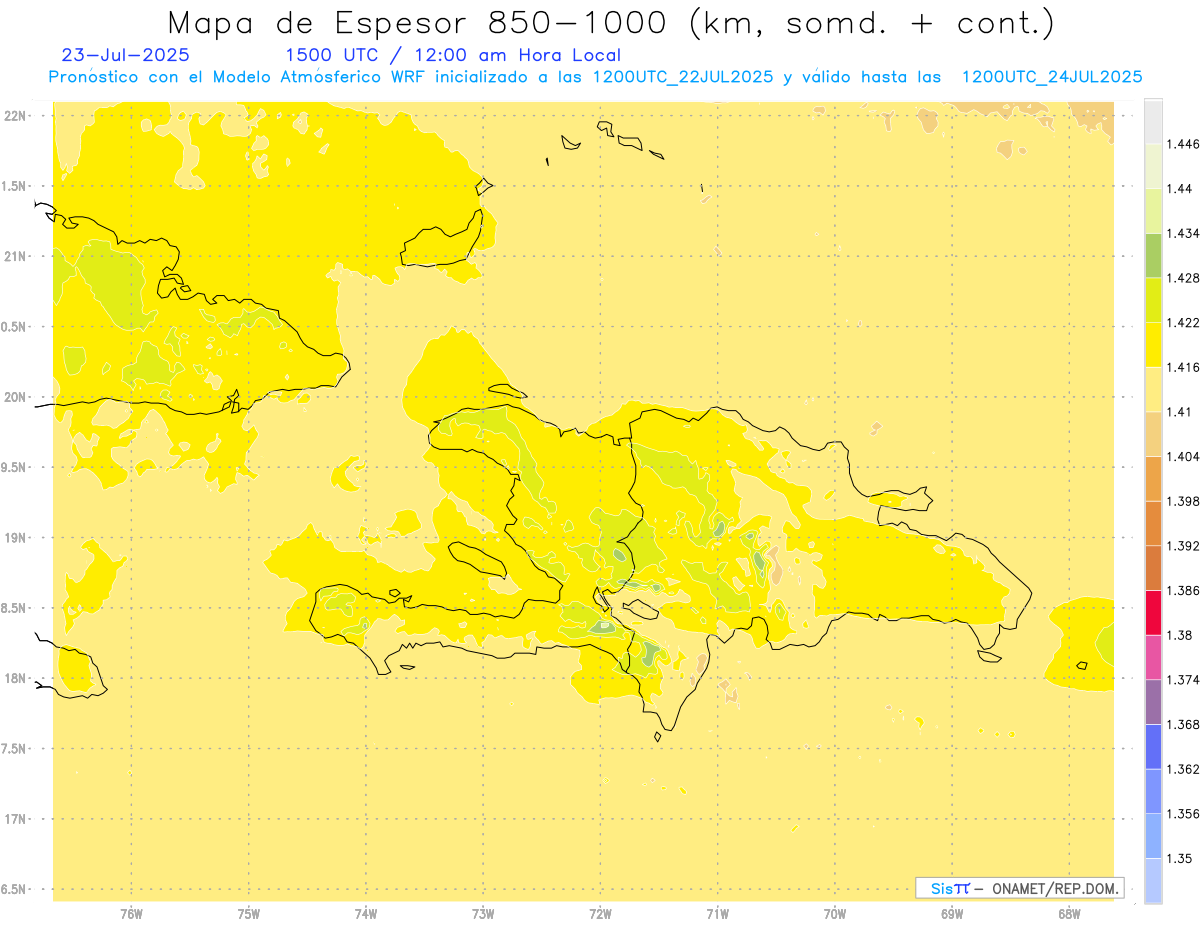Click legend value '1.398'
1200x927 pixels.
click(1185, 501)
